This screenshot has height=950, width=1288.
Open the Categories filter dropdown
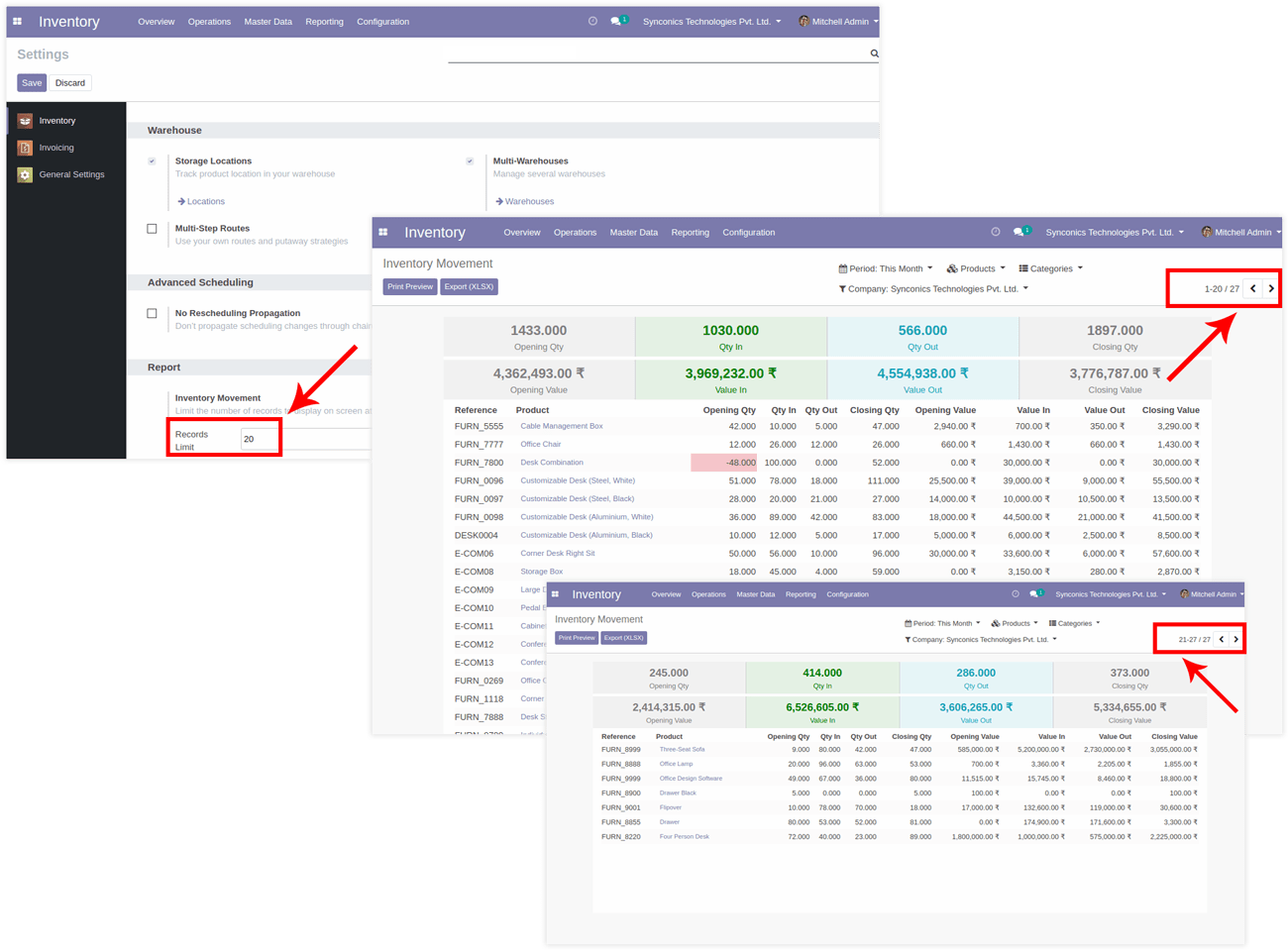click(x=1050, y=268)
